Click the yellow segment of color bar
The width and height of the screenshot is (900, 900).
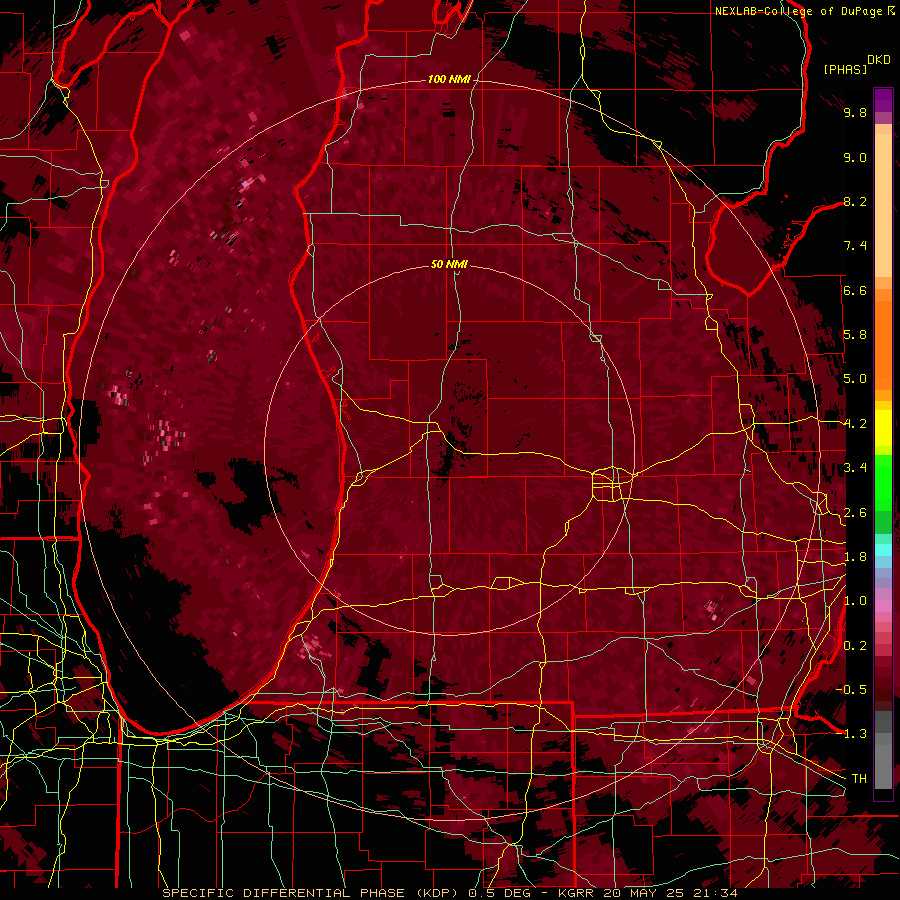883,428
